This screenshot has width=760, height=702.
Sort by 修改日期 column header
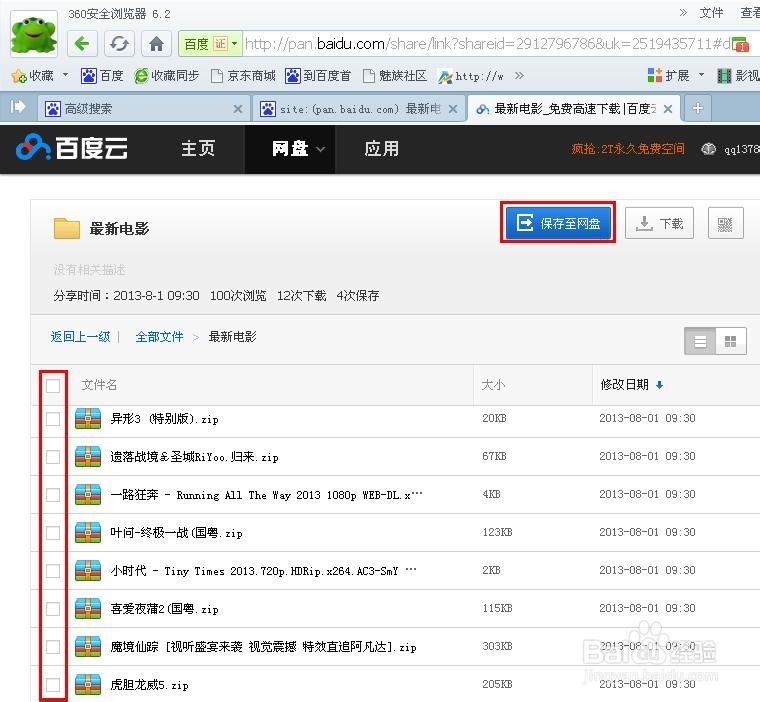click(x=632, y=385)
